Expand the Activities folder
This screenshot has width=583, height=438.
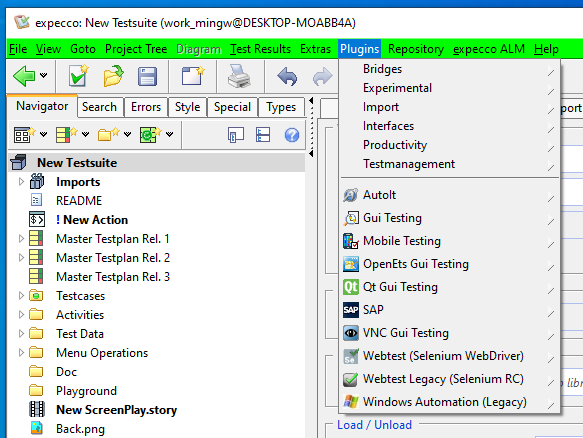pyautogui.click(x=21, y=315)
